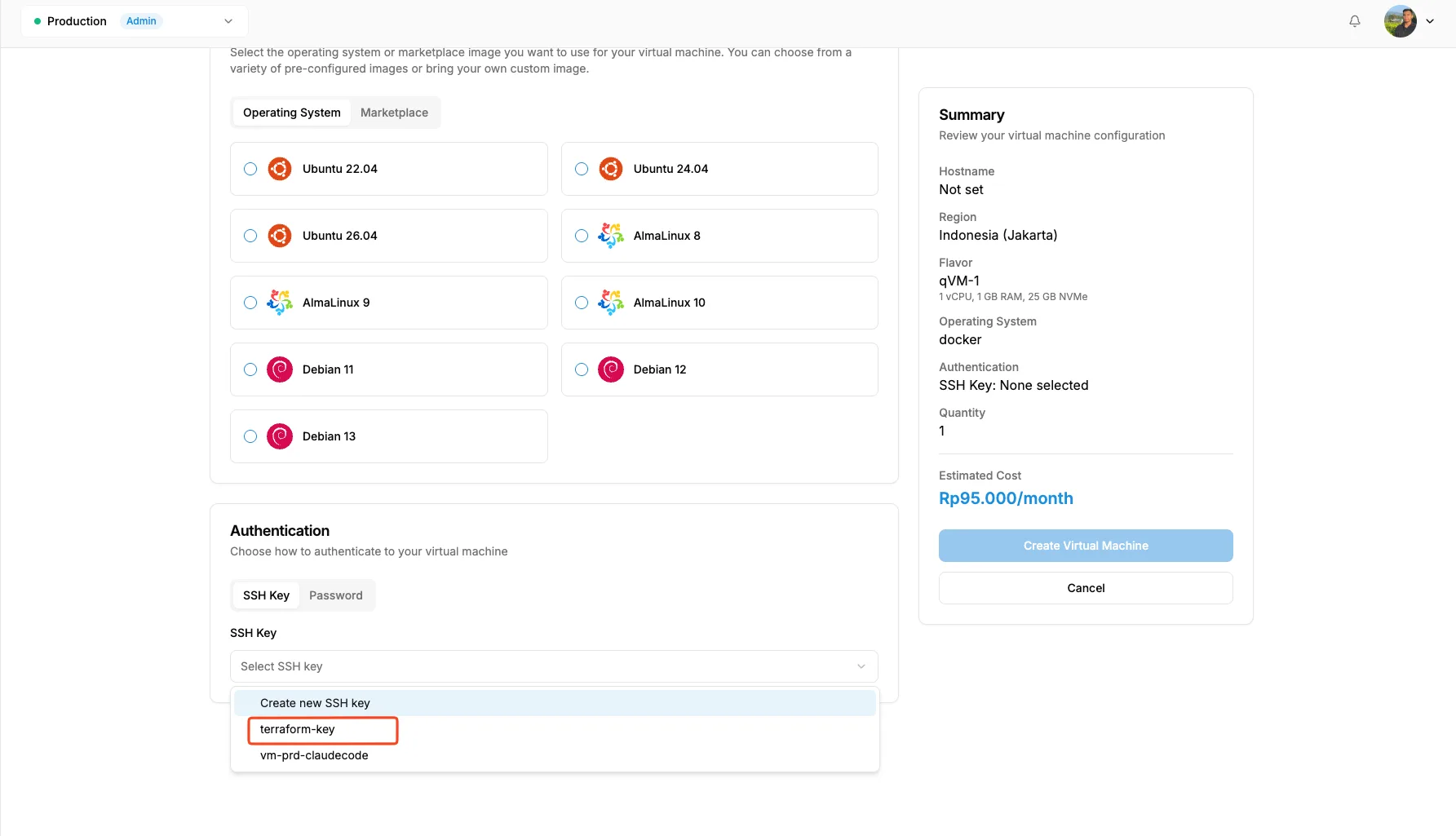The height and width of the screenshot is (836, 1456).
Task: Switch to the Marketplace tab
Action: pyautogui.click(x=394, y=113)
